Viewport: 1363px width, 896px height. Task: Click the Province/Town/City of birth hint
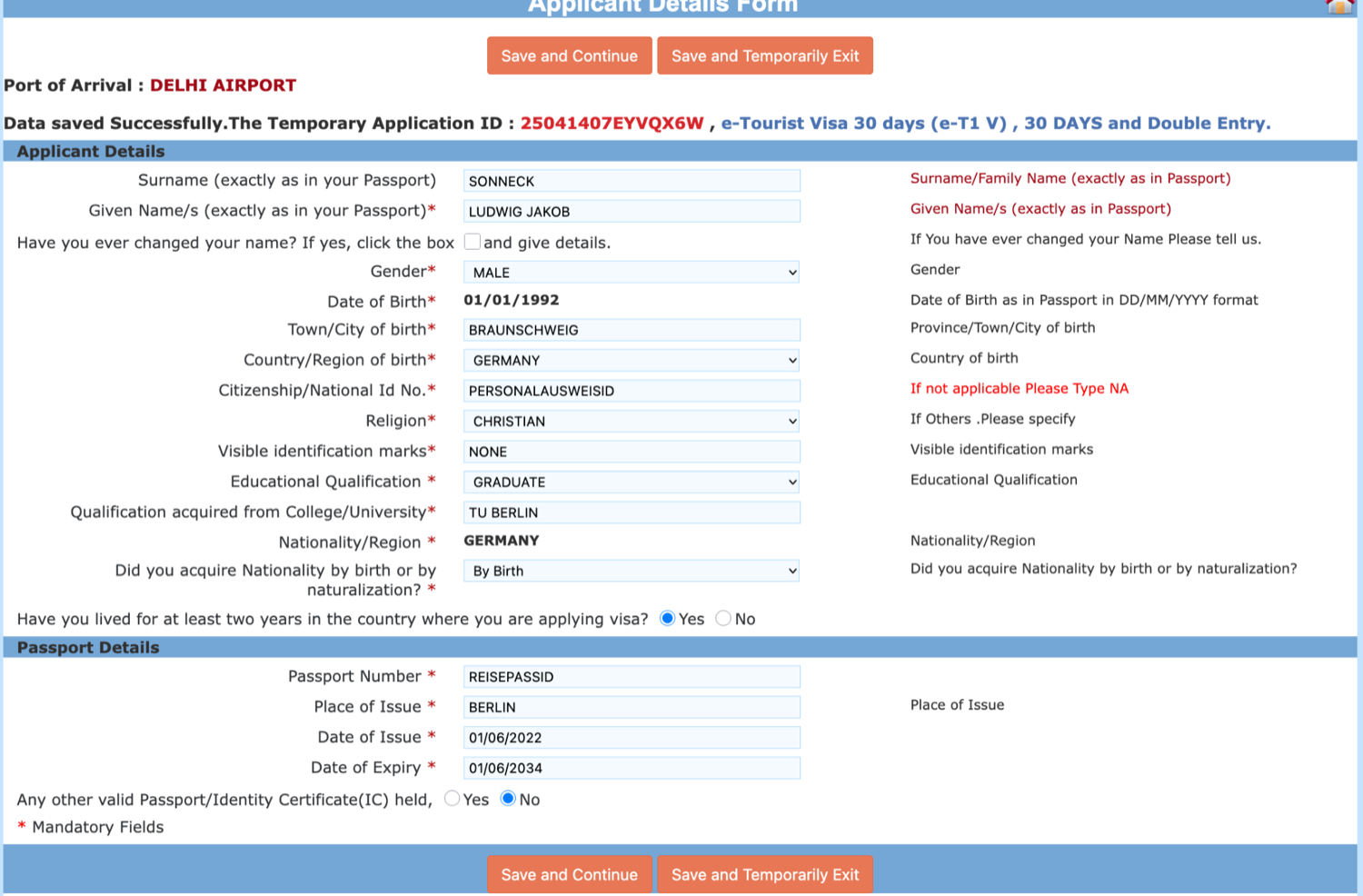1003,328
